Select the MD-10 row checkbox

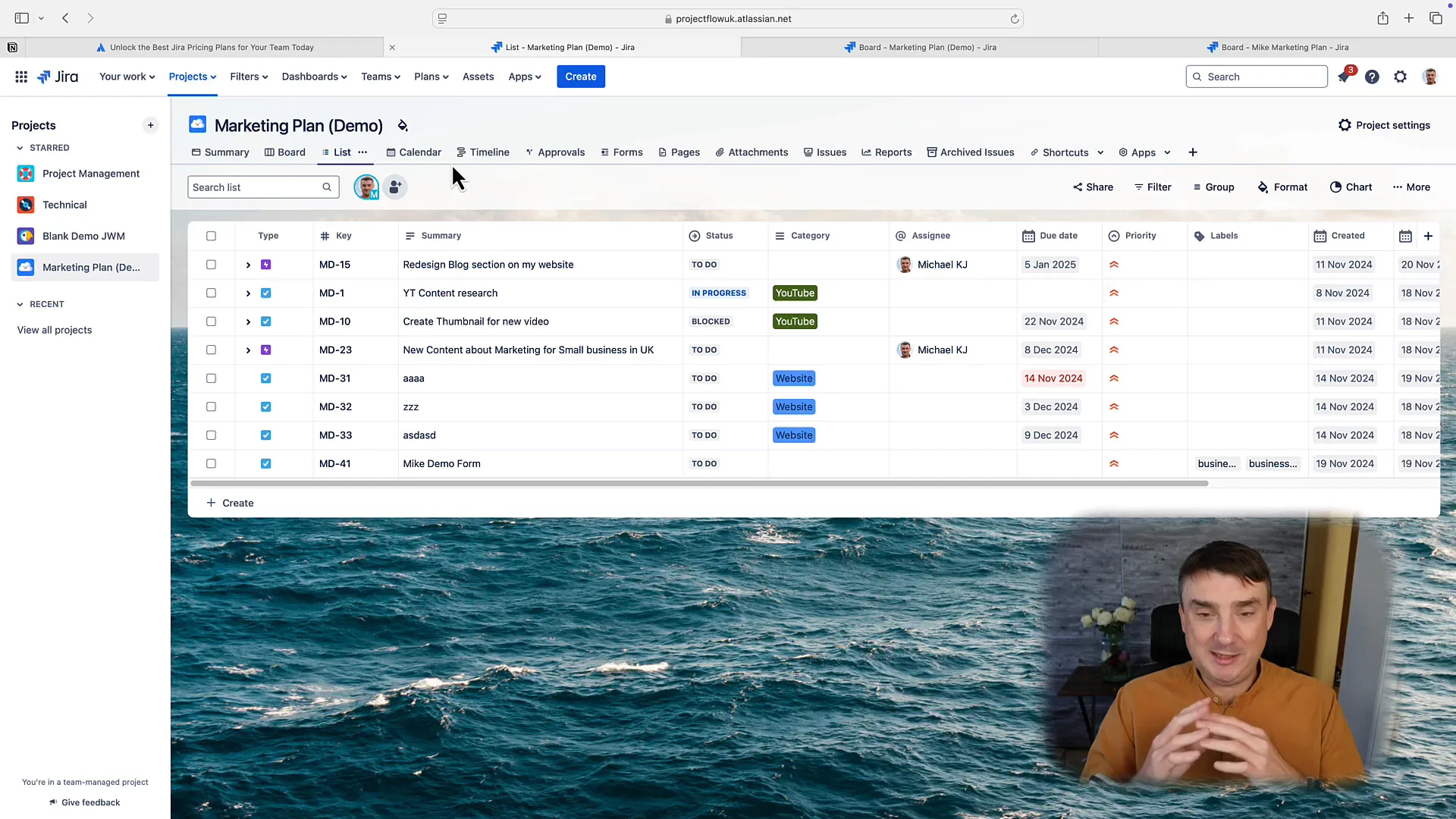pyautogui.click(x=211, y=322)
